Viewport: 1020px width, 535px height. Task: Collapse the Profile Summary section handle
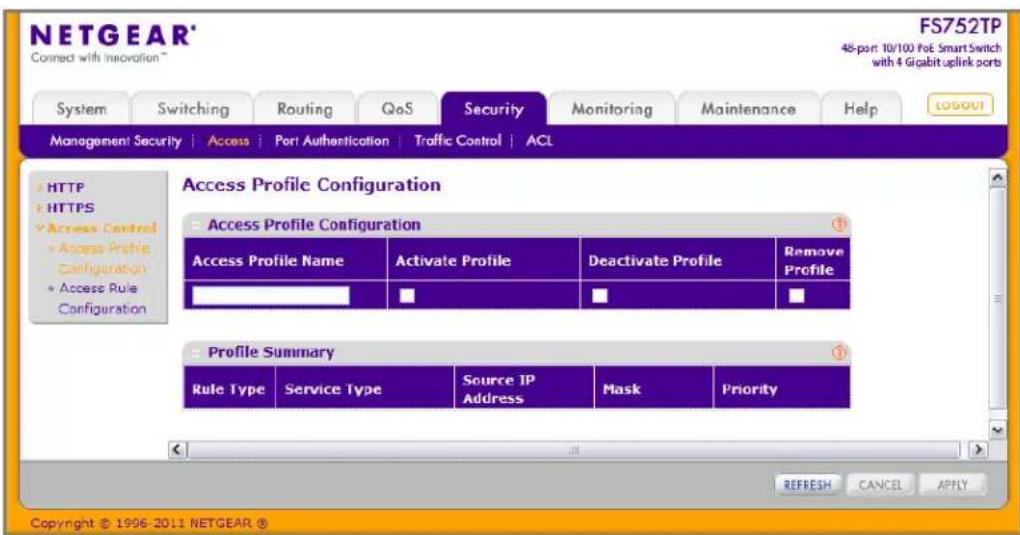[x=195, y=353]
